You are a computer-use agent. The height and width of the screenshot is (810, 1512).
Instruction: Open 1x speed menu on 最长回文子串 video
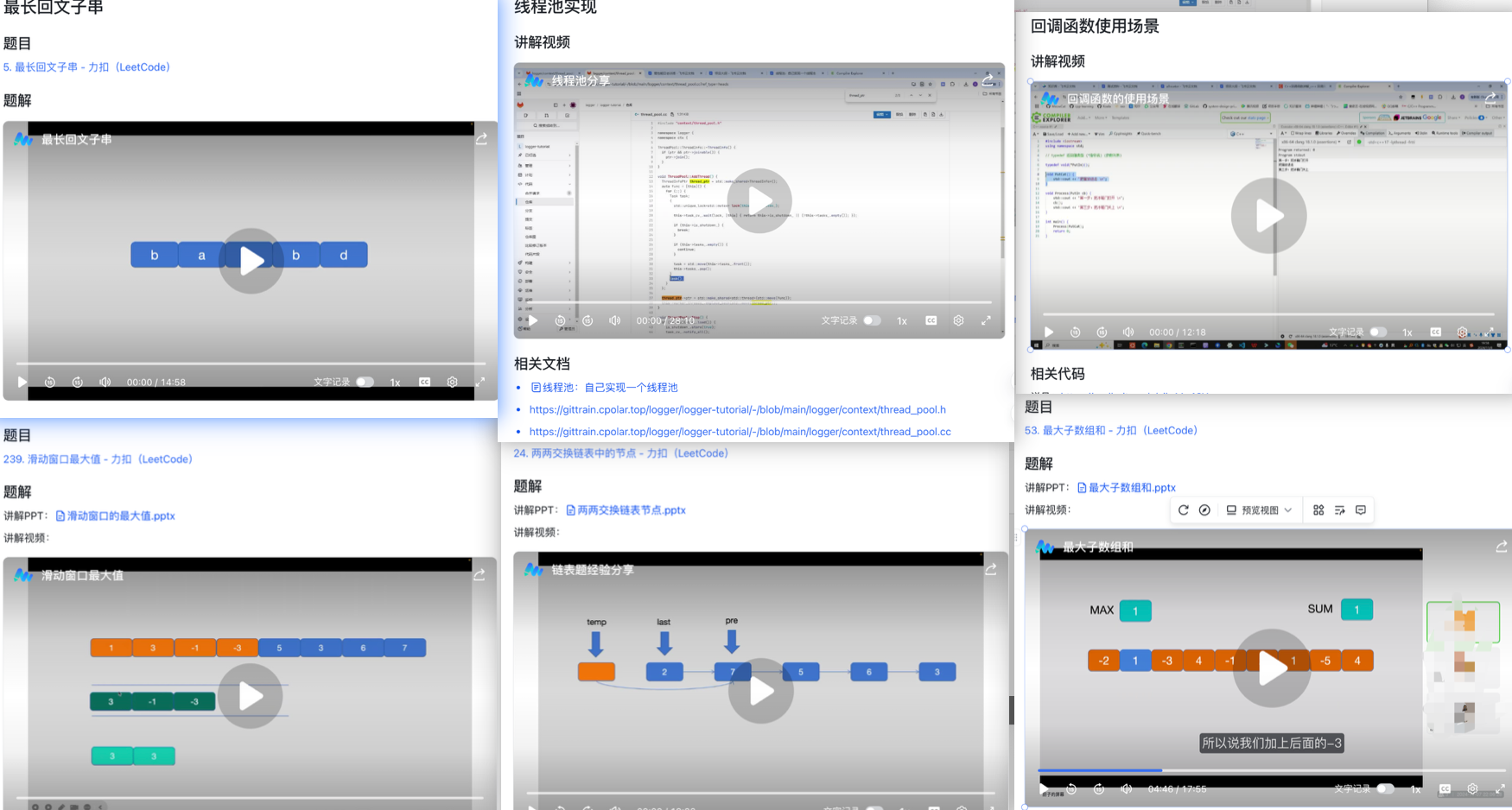(395, 383)
